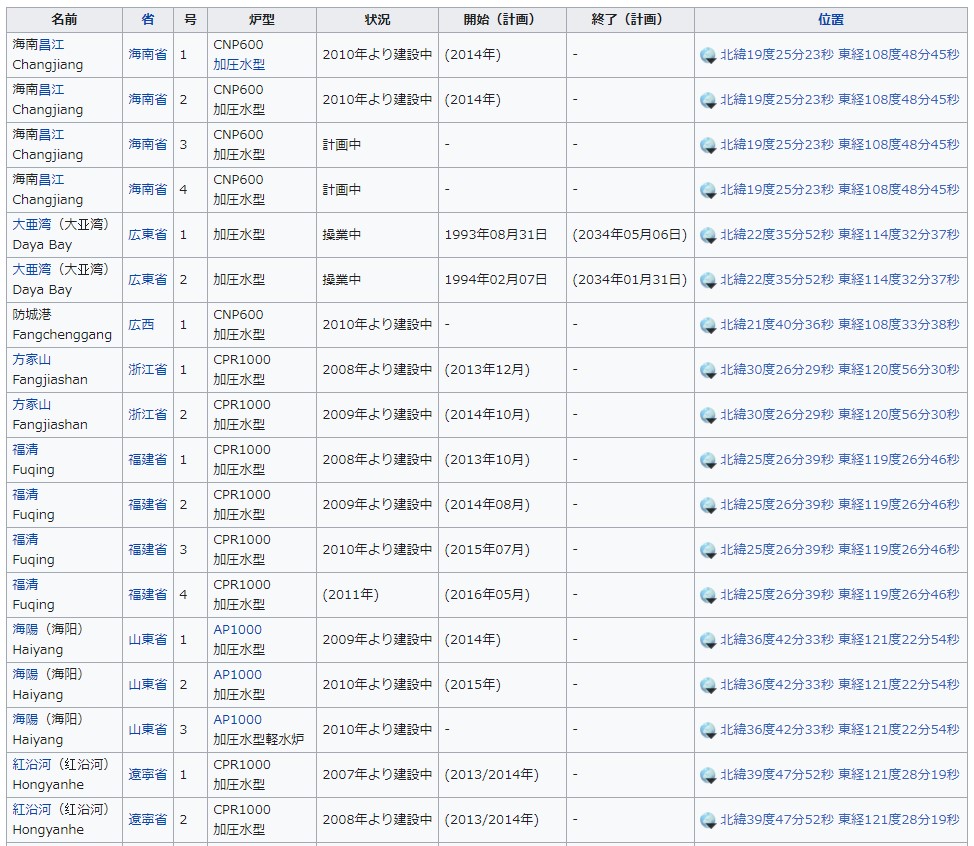Click globe icon in Hongyanhe unit 1 row
The height and width of the screenshot is (846, 974).
(708, 776)
